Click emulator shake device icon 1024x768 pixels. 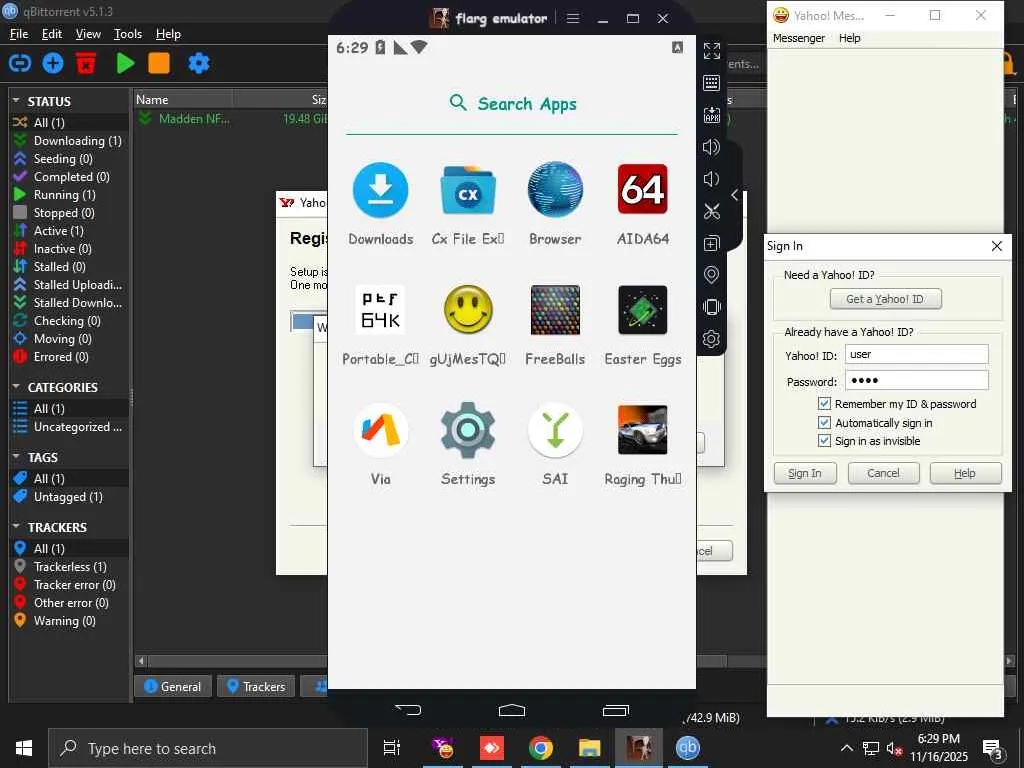click(x=712, y=307)
